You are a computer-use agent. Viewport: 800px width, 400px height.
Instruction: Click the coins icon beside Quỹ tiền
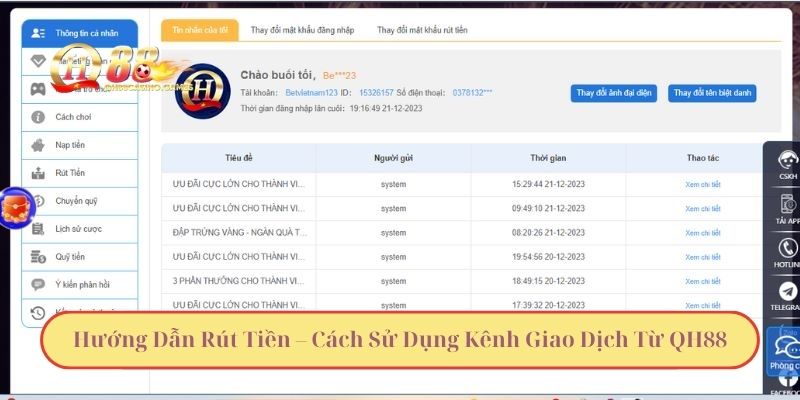pos(38,257)
